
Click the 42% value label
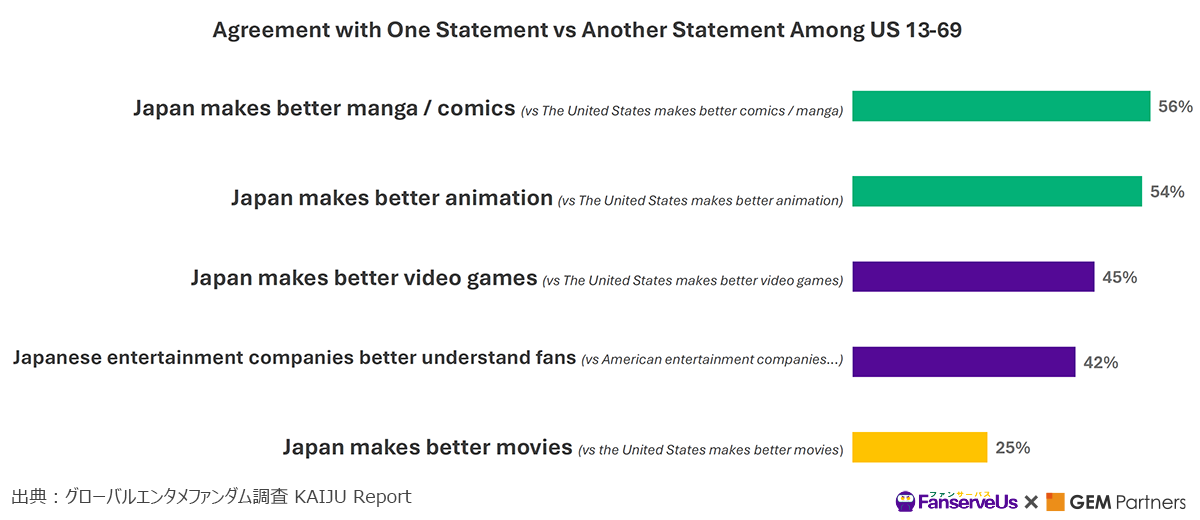1101,362
